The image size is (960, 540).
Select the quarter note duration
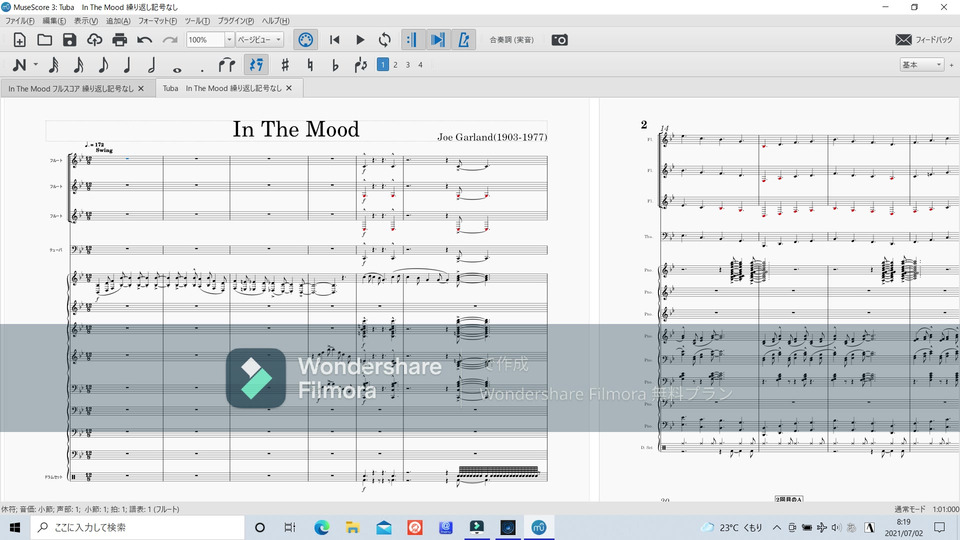(127, 64)
